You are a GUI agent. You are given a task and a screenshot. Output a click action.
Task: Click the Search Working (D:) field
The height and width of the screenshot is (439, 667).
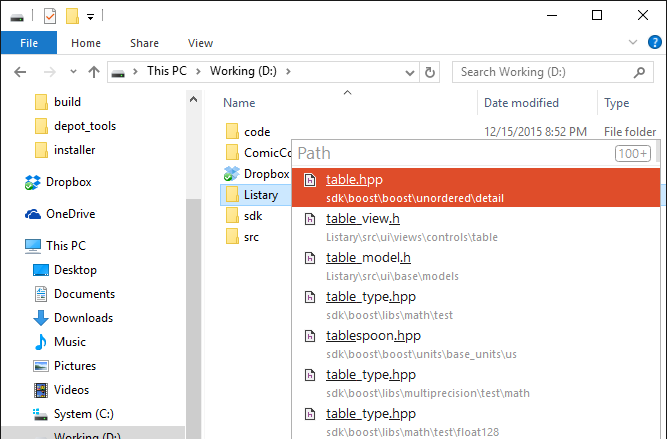[548, 72]
